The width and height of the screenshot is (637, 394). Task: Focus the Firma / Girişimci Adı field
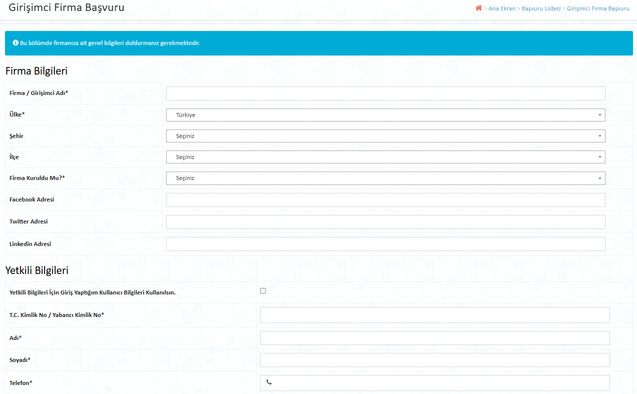(x=386, y=93)
